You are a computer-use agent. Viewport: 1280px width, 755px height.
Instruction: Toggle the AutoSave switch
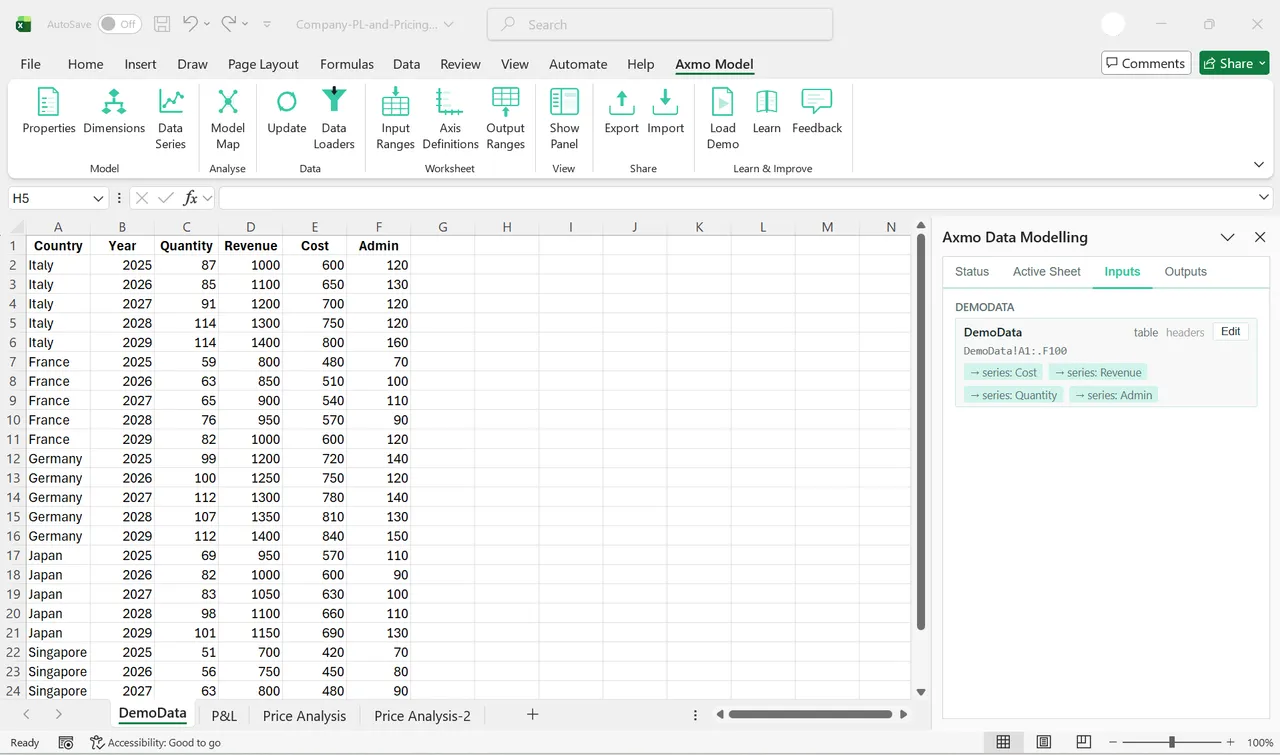coord(119,24)
